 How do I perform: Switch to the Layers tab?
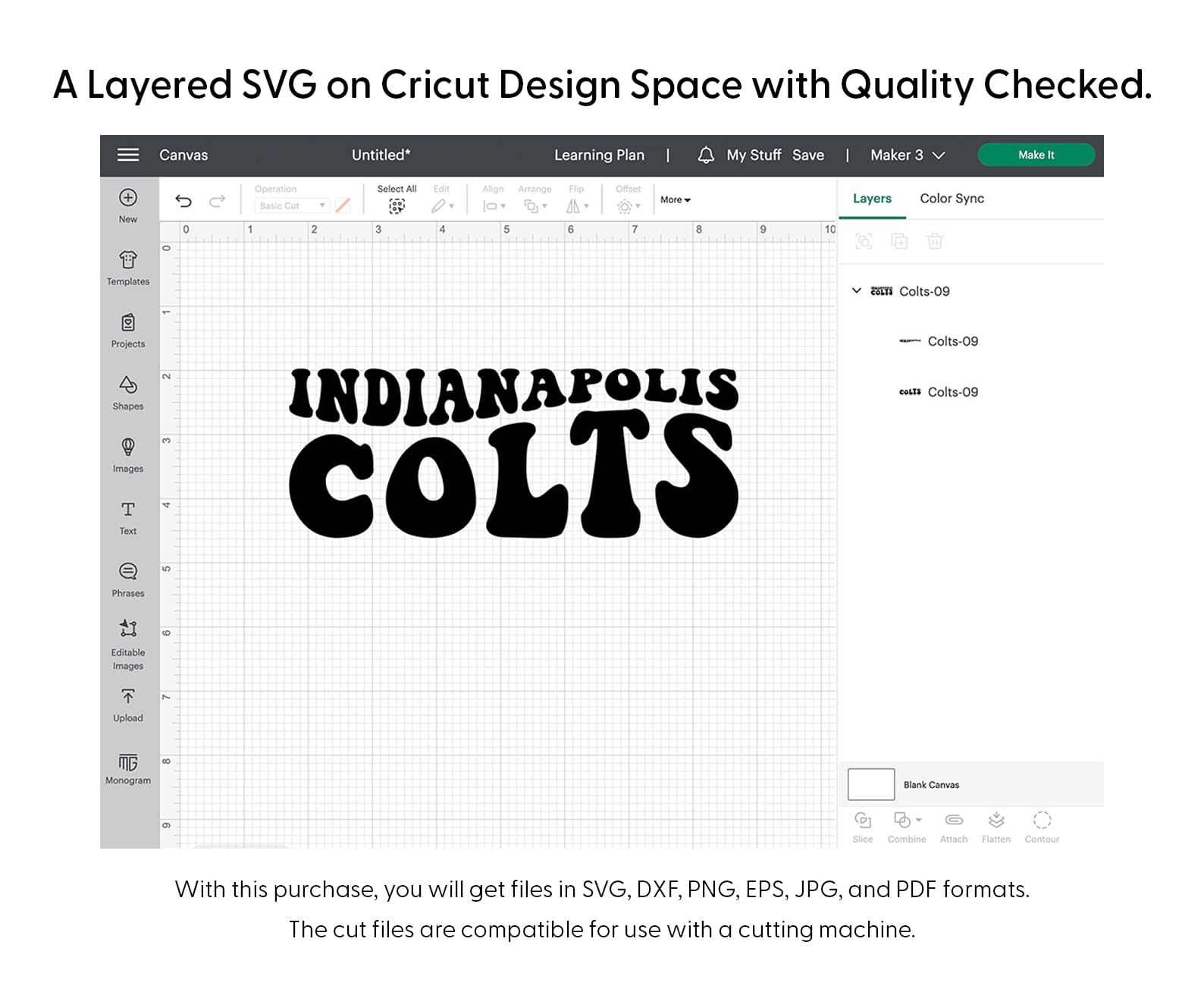[x=872, y=199]
